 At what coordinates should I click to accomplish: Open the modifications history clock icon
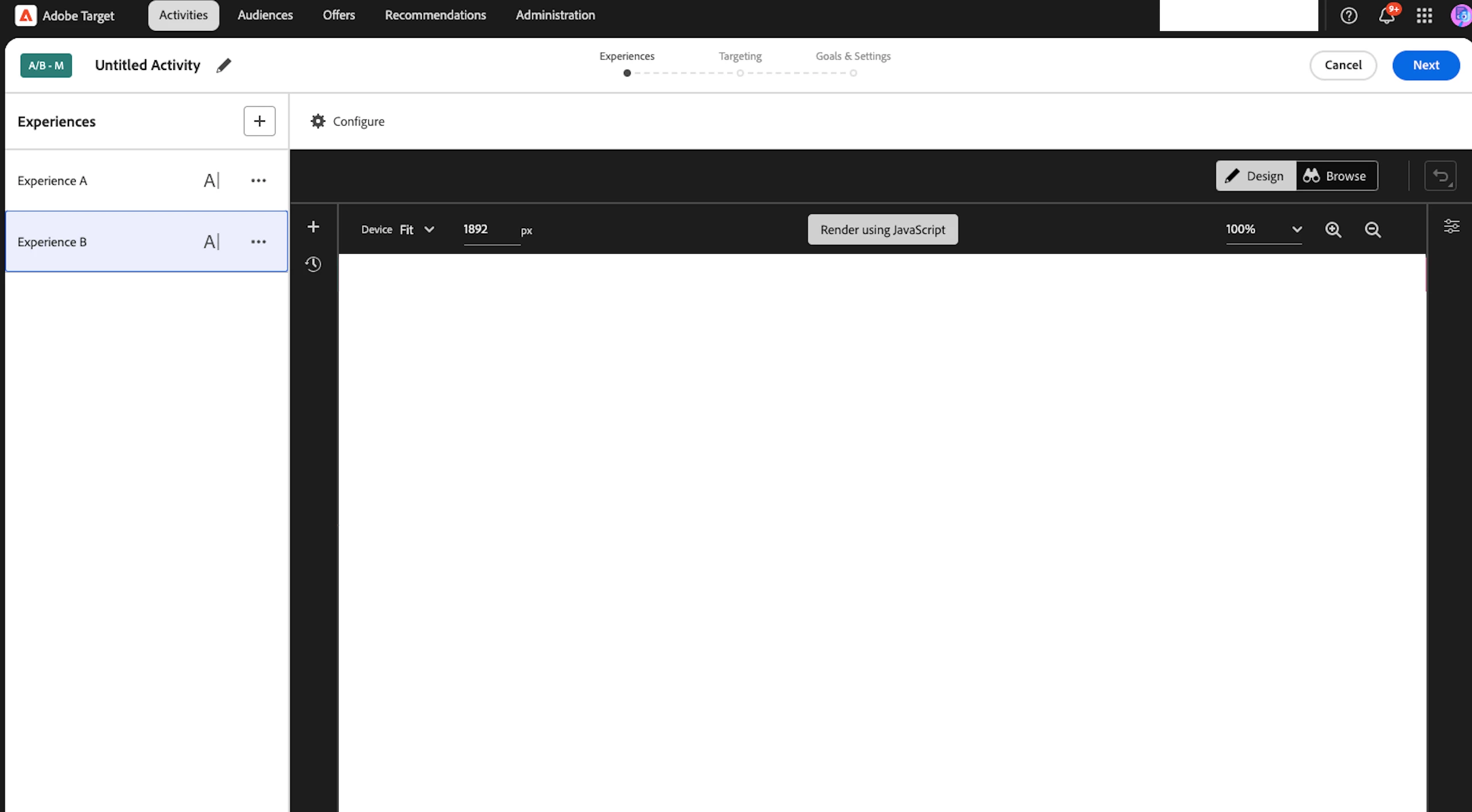(313, 264)
